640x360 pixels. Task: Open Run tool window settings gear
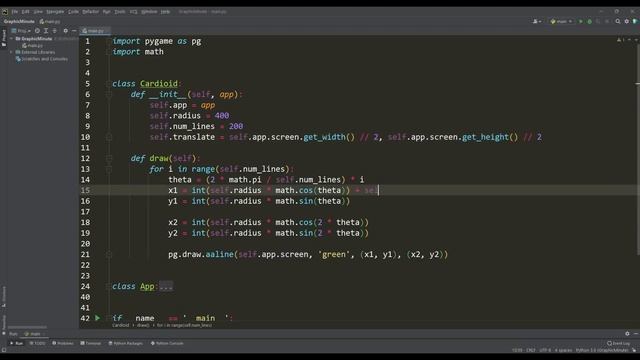tap(627, 333)
